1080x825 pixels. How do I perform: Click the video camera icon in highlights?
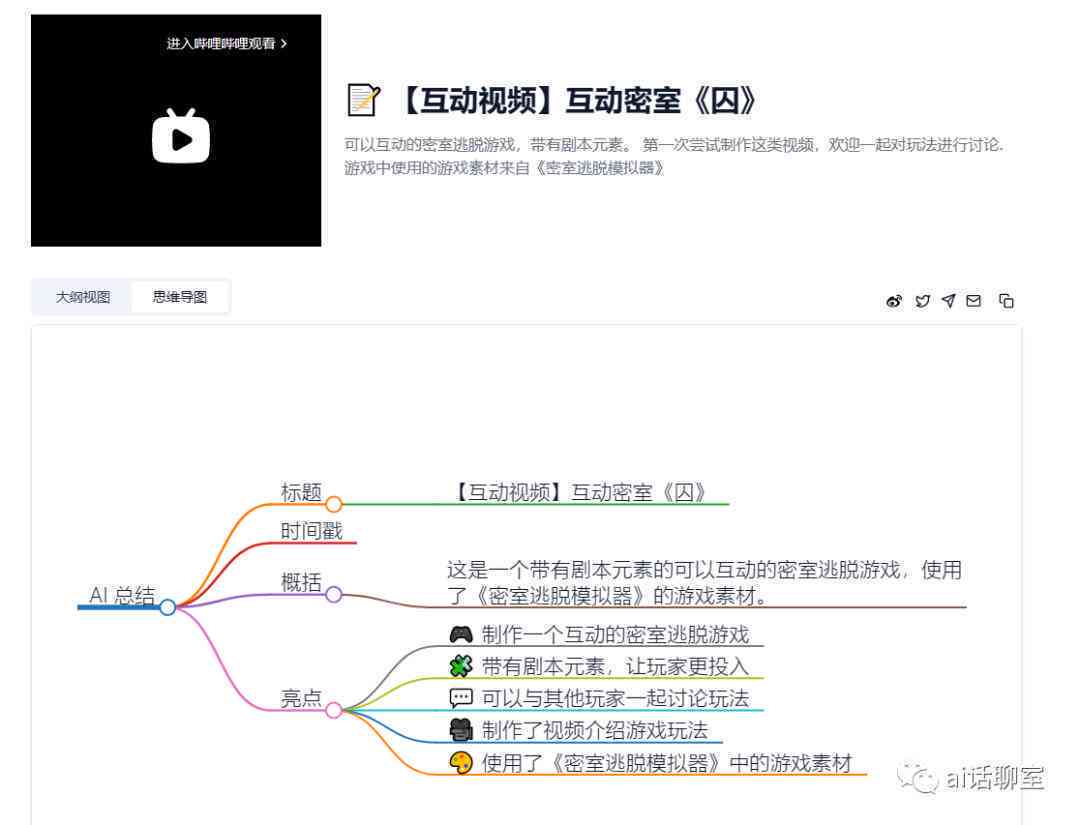(x=461, y=730)
